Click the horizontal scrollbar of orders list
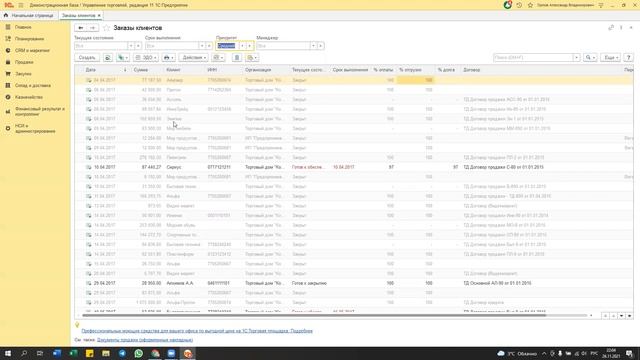Viewport: 640px width, 360px height. (x=313, y=316)
